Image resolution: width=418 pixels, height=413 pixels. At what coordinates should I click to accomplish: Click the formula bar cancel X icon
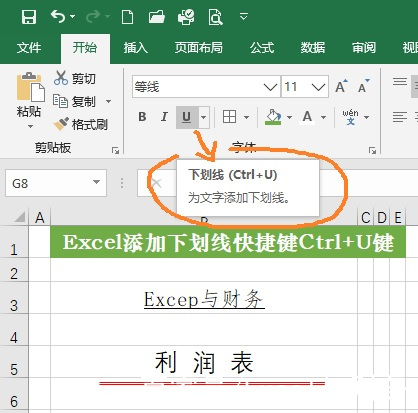pyautogui.click(x=156, y=183)
